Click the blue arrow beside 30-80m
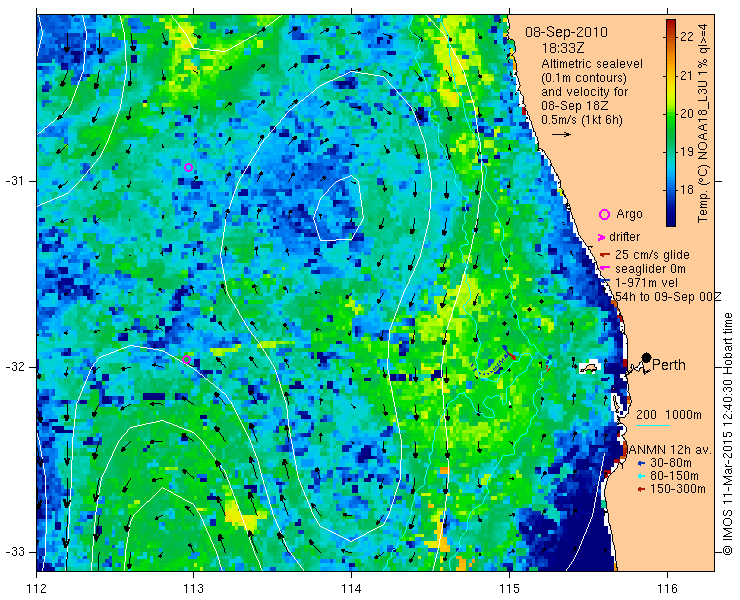This screenshot has width=740, height=600. pyautogui.click(x=641, y=463)
